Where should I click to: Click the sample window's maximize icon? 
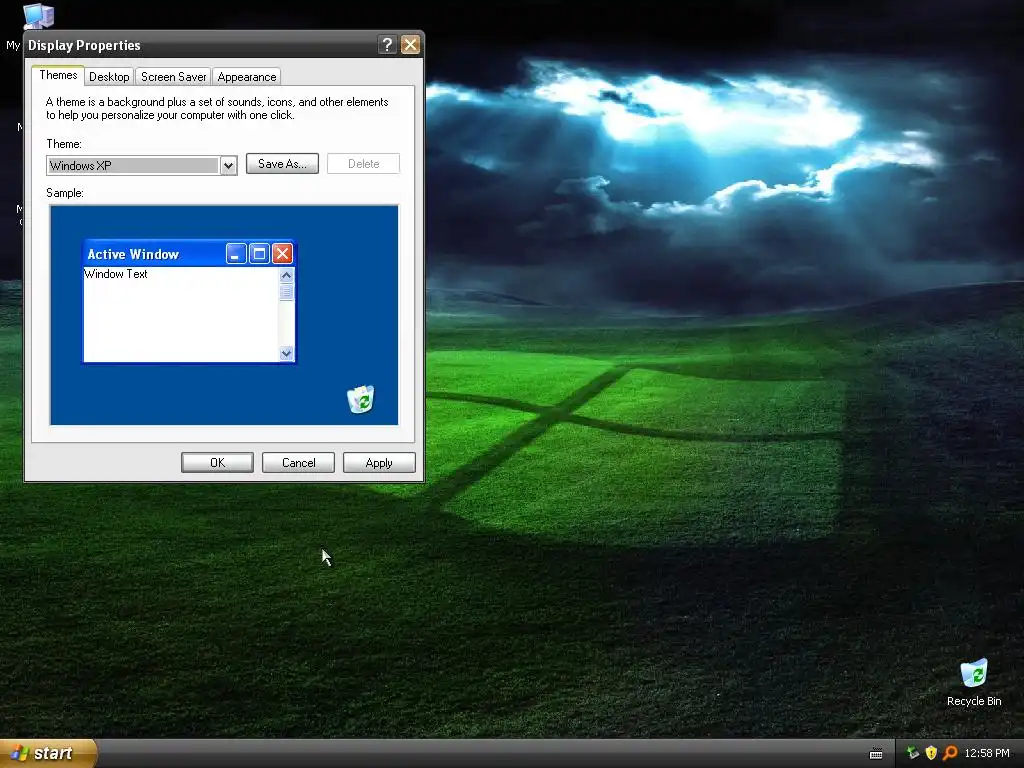coord(259,253)
